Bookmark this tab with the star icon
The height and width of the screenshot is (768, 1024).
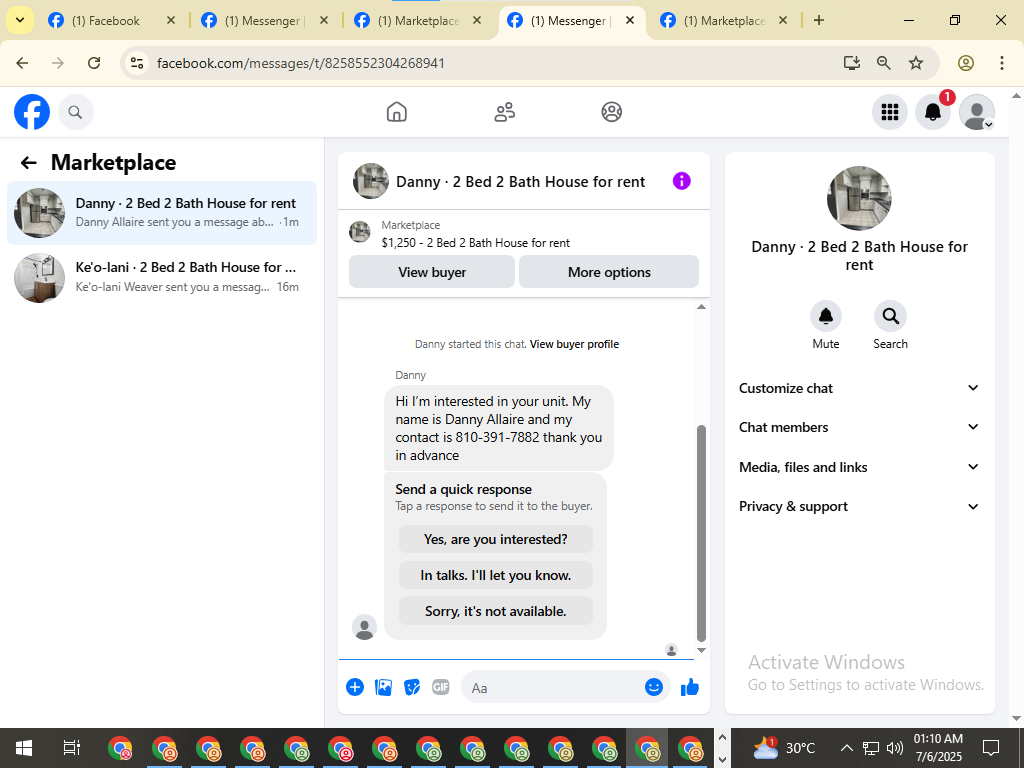pyautogui.click(x=916, y=63)
